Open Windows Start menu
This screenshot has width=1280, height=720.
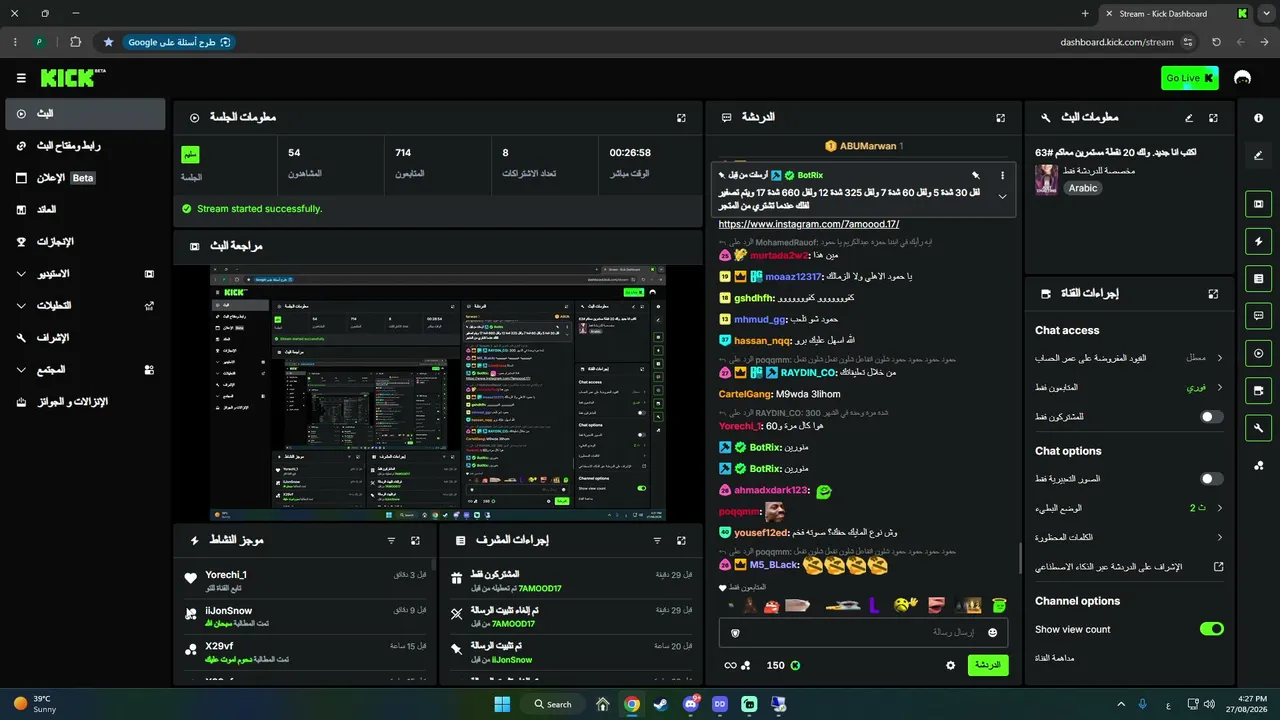(x=502, y=704)
